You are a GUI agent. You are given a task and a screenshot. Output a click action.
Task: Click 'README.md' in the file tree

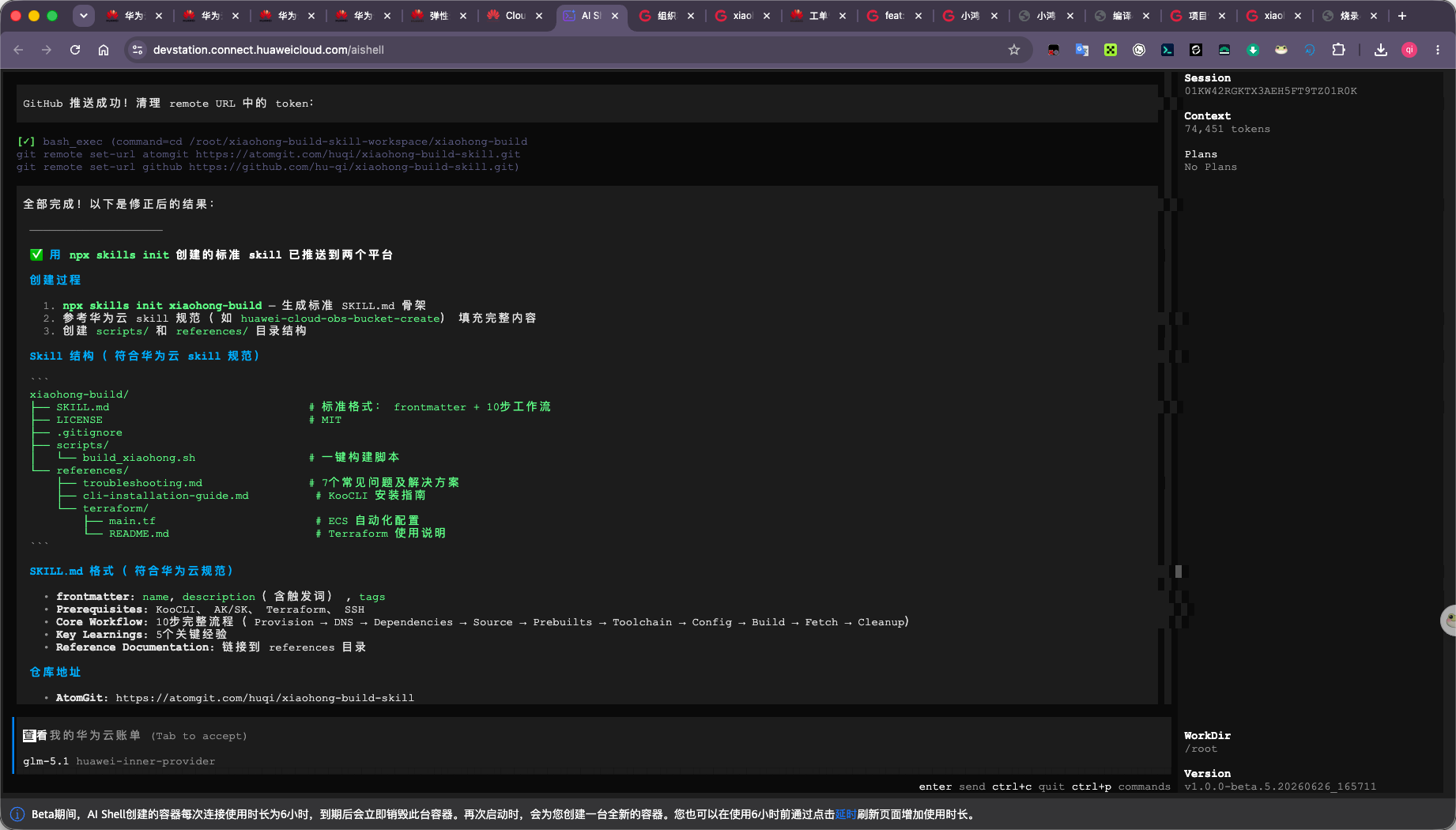pyautogui.click(x=139, y=534)
